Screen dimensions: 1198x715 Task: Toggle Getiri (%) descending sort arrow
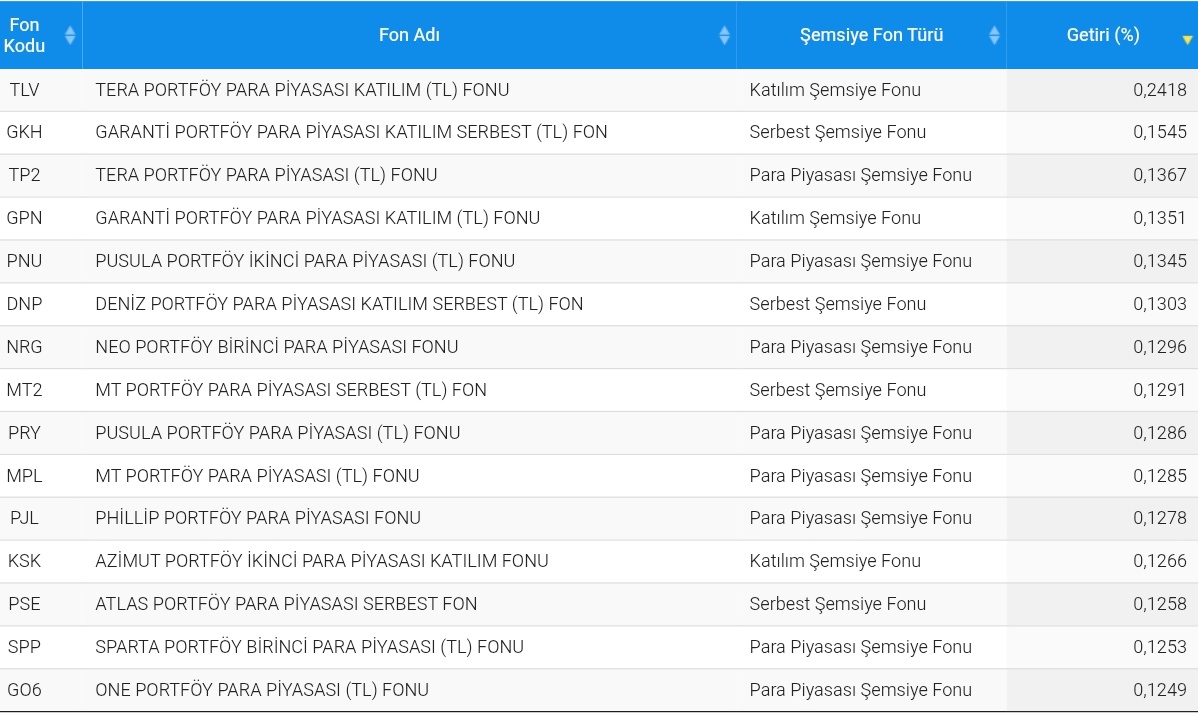point(1187,39)
